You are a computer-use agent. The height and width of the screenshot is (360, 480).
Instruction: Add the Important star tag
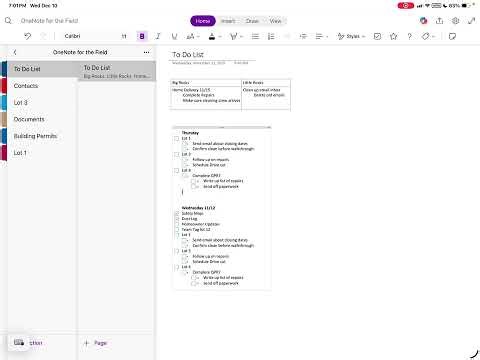[x=393, y=36]
